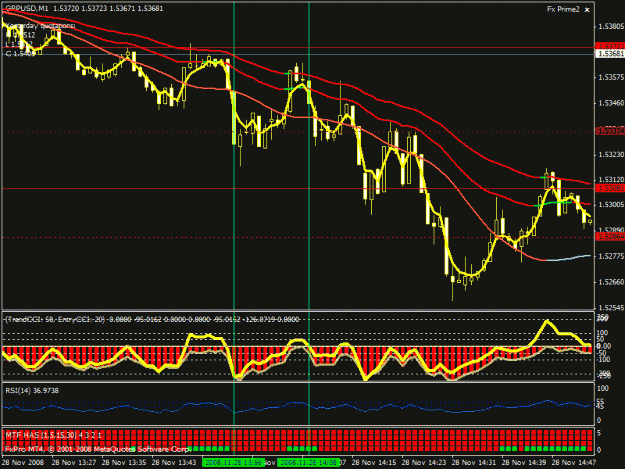
Task: Click the white 1.53681 current price label
Action: (x=610, y=54)
